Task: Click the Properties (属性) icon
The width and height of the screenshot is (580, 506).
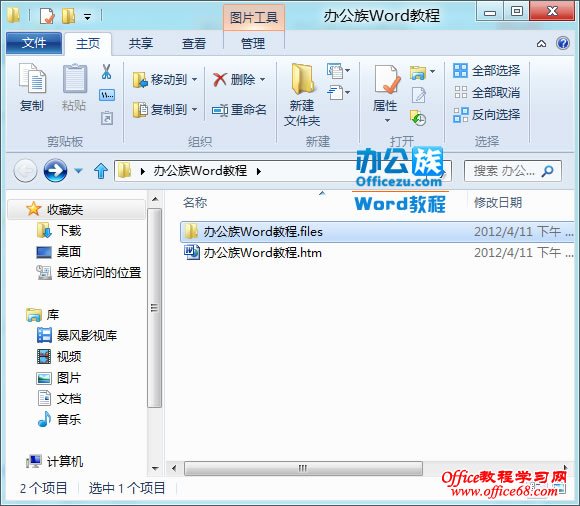Action: click(x=387, y=79)
